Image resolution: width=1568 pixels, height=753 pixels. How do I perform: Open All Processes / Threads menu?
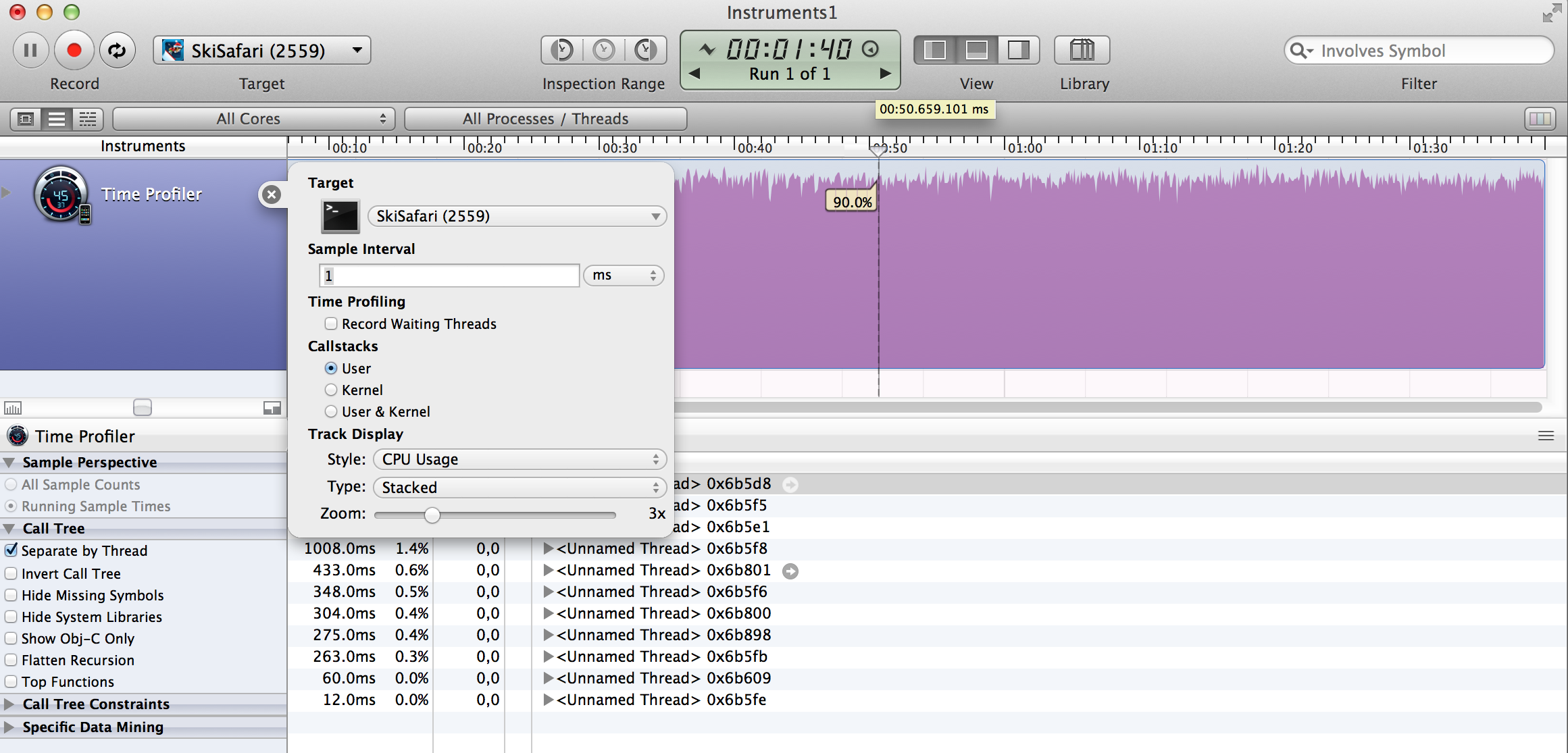tap(545, 119)
